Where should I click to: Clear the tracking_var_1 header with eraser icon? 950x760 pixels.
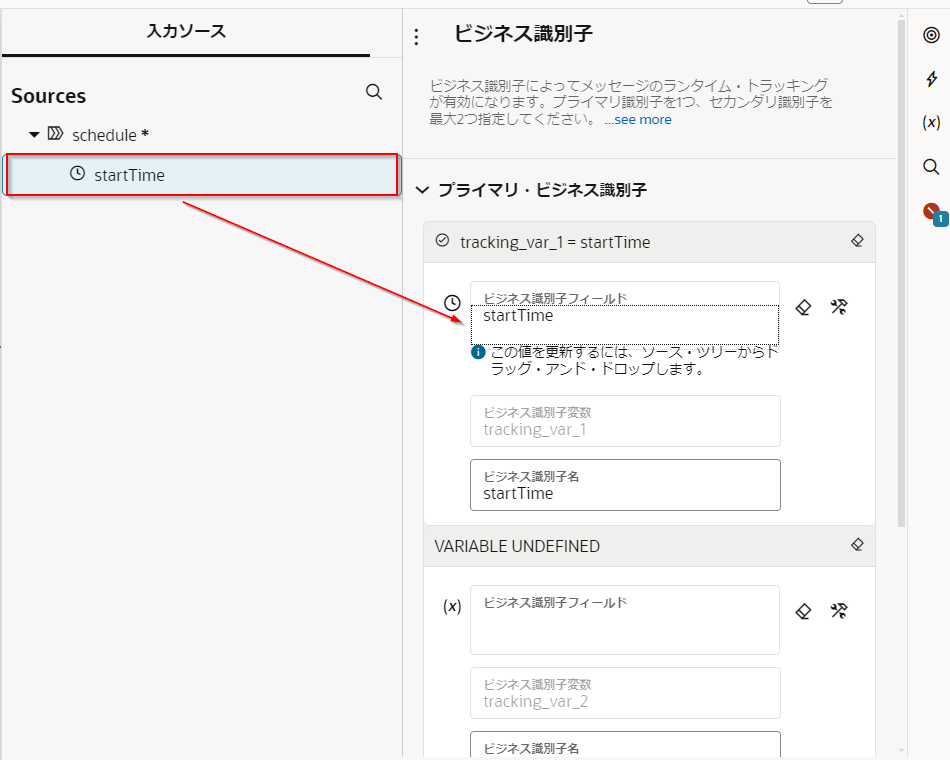pos(857,241)
